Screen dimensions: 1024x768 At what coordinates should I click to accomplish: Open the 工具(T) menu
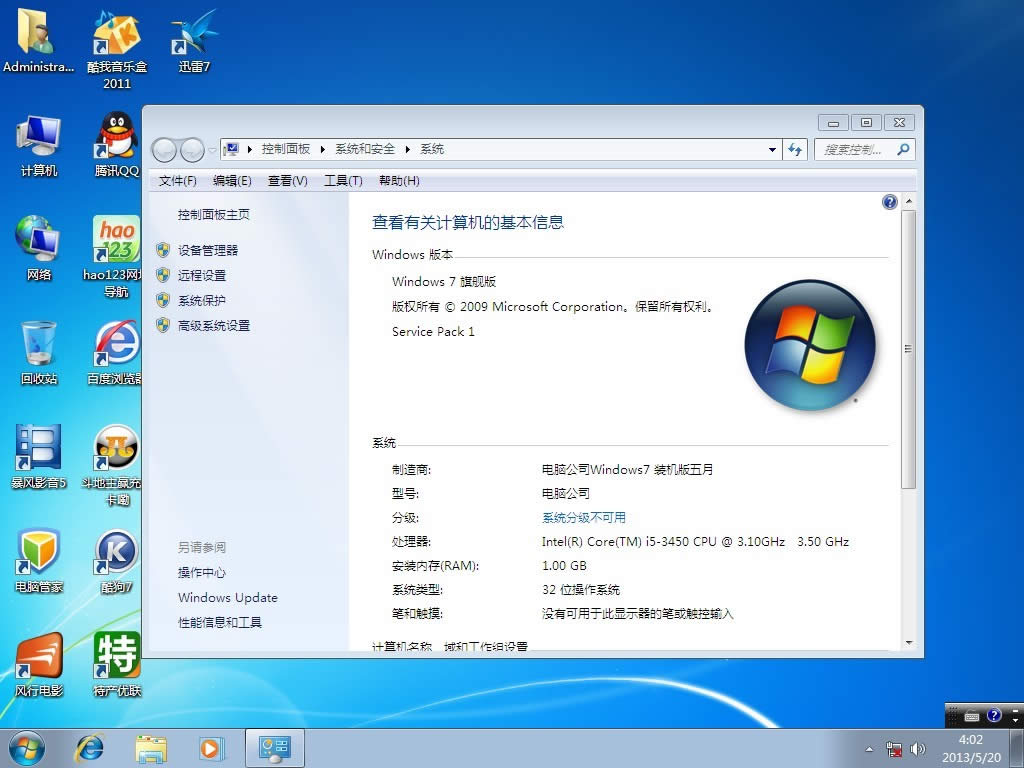(x=343, y=180)
